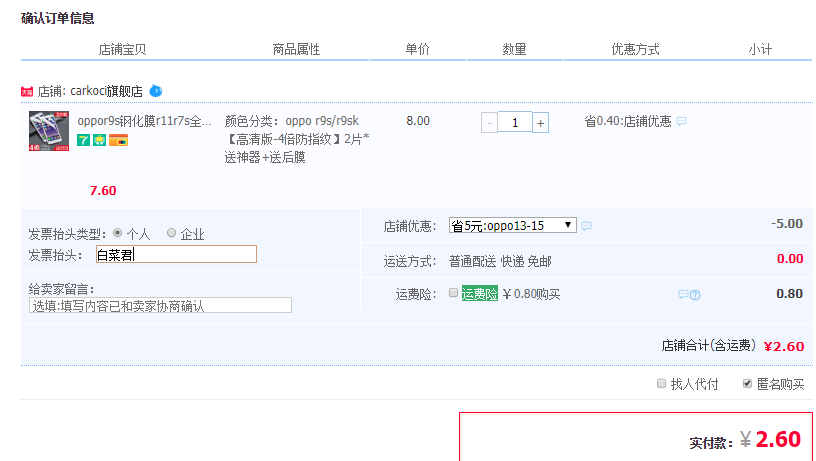816x461 pixels.
Task: Click the 单价 column header
Action: tap(417, 49)
